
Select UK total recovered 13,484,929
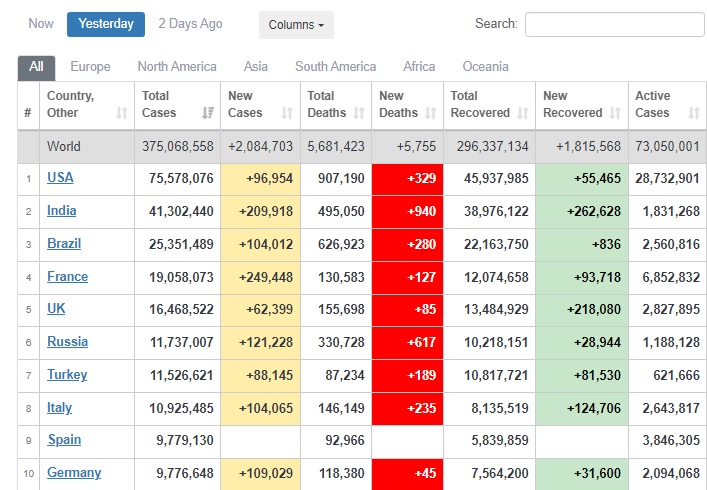pos(496,310)
